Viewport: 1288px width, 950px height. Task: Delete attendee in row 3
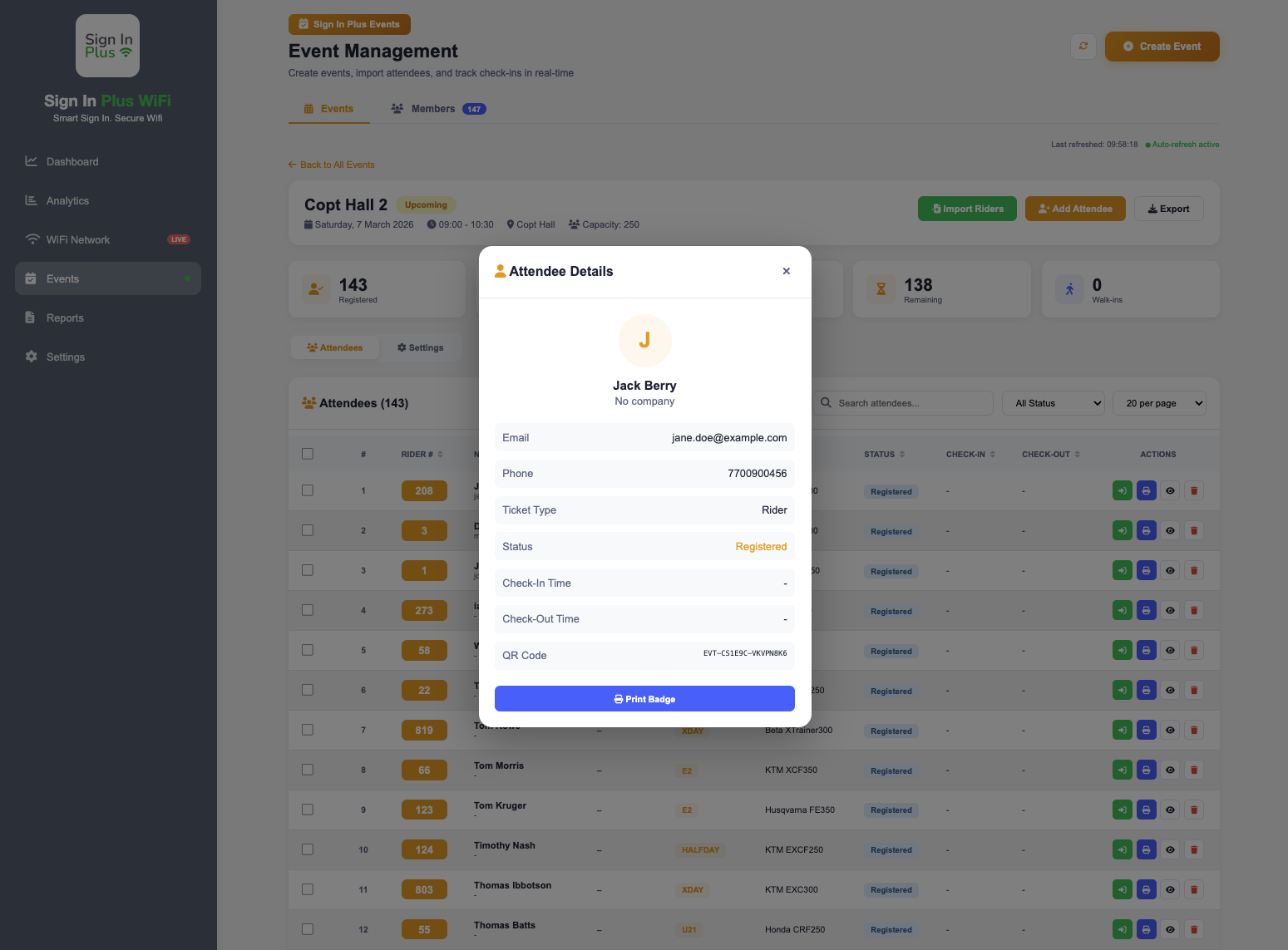click(1193, 571)
